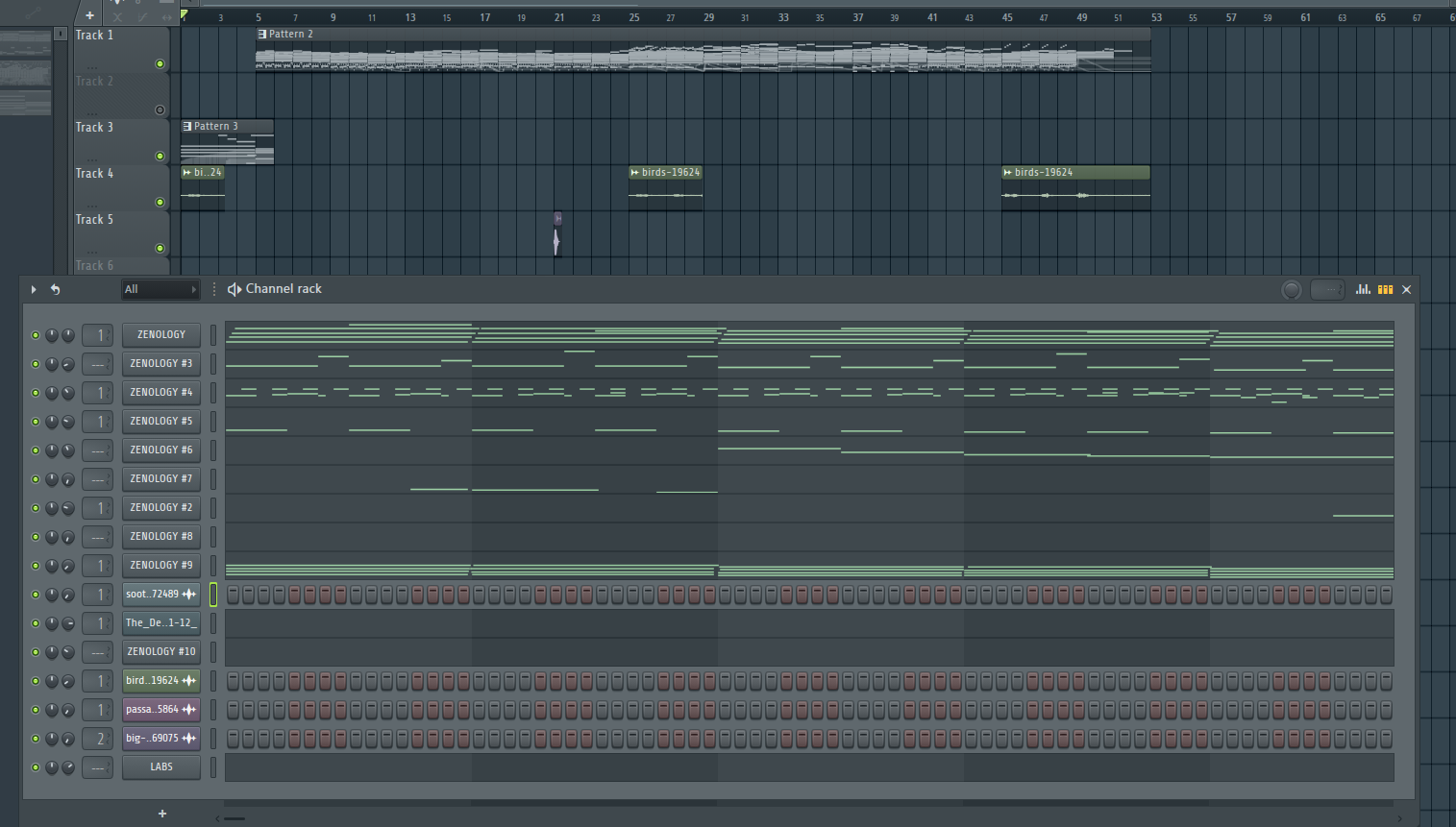Open the ZENOLOGY #9 channel button

pyautogui.click(x=161, y=566)
